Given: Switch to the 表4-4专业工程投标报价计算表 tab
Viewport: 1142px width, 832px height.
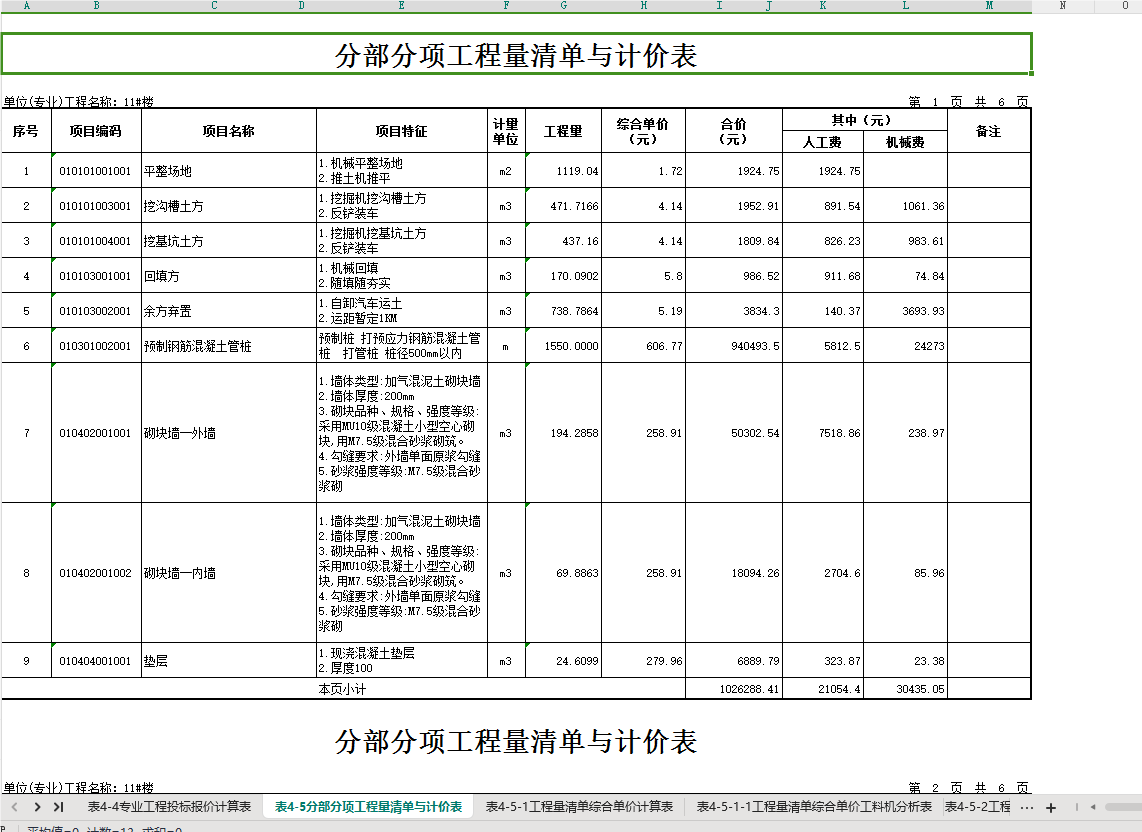Looking at the screenshot, I should coord(169,807).
